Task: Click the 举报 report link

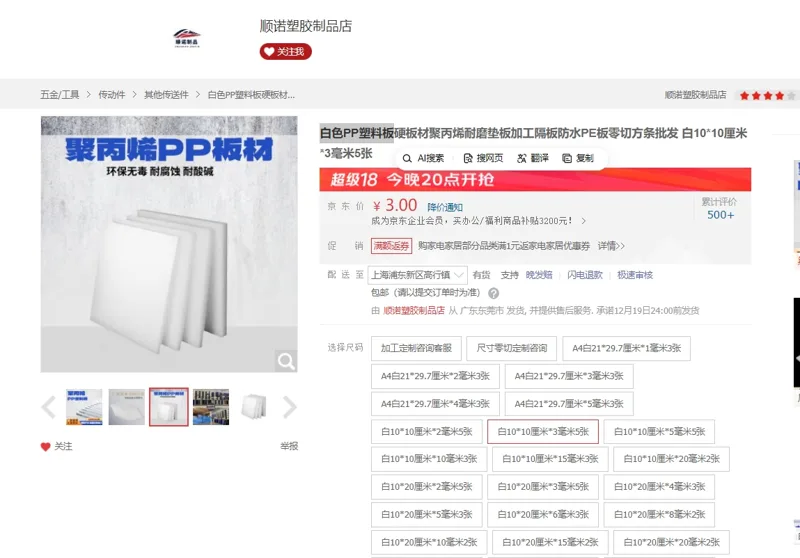Action: pyautogui.click(x=289, y=446)
